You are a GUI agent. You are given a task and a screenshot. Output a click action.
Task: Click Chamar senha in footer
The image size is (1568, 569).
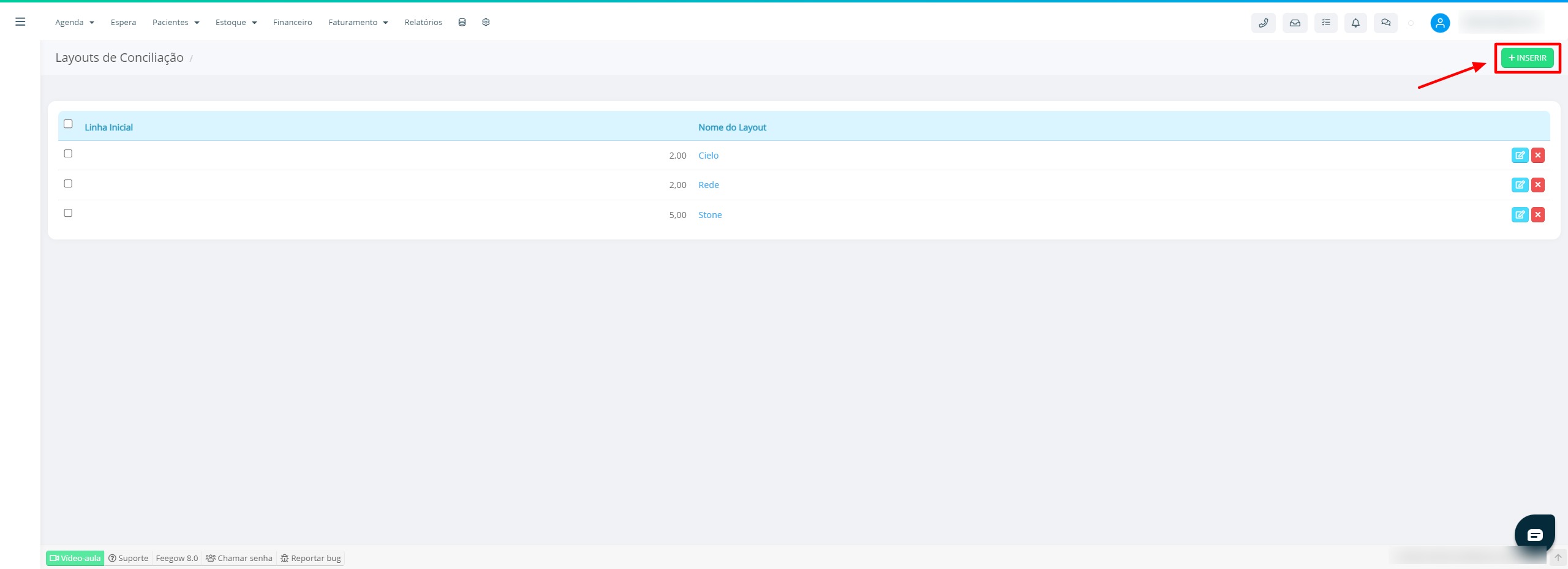point(239,558)
